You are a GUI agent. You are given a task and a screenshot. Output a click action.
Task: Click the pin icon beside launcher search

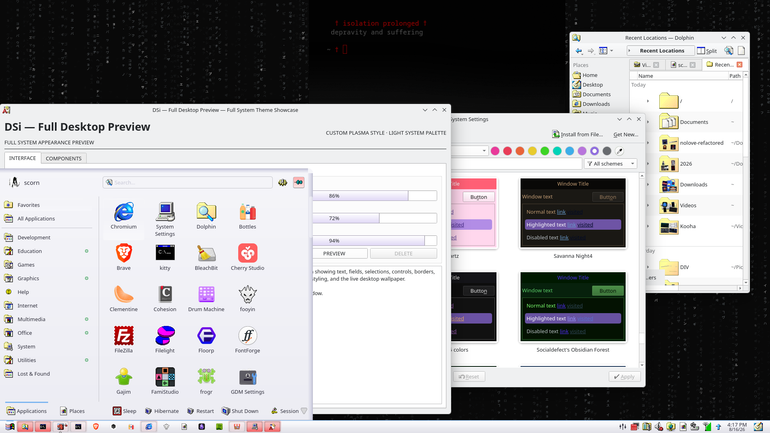pyautogui.click(x=299, y=182)
